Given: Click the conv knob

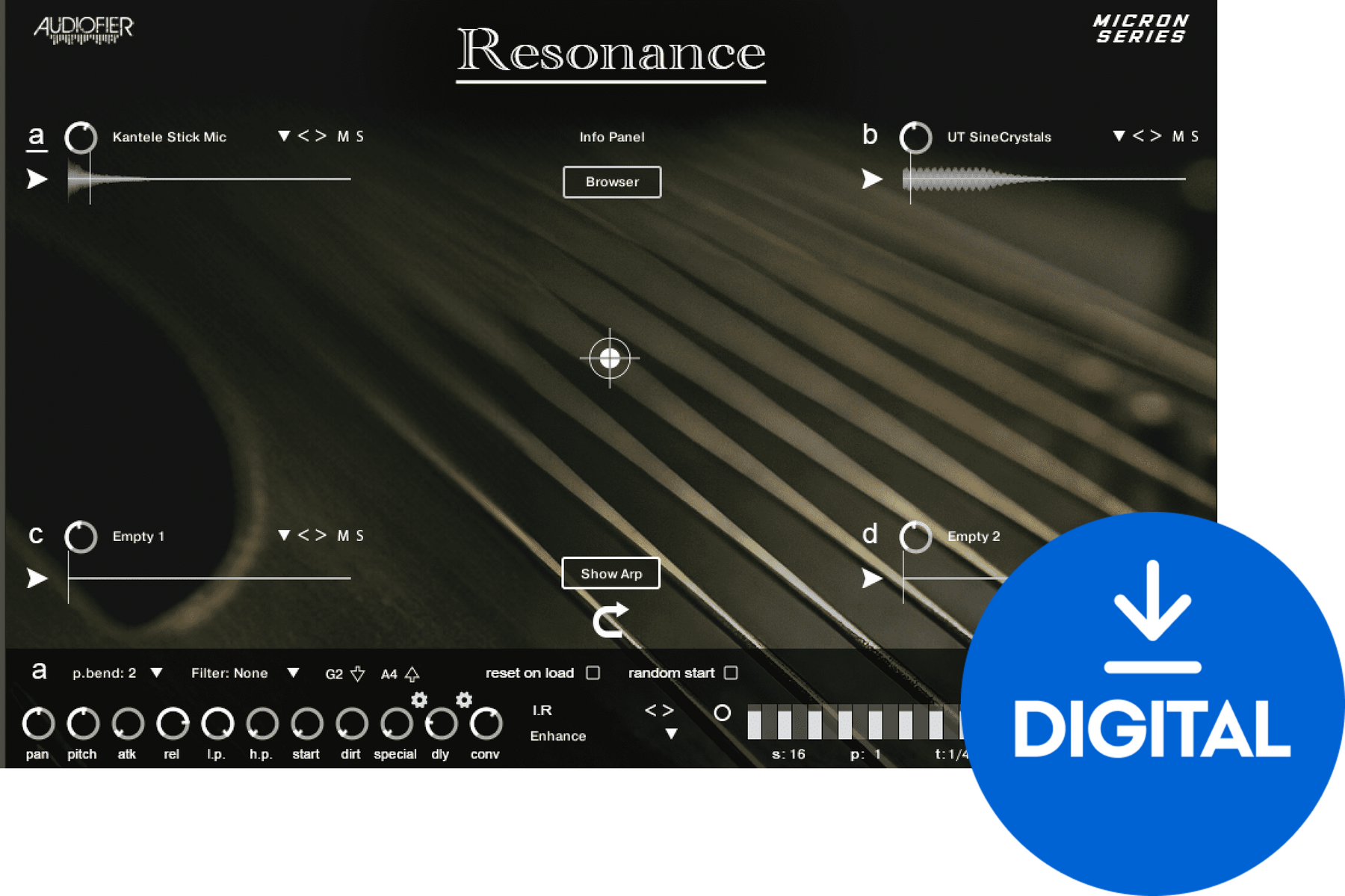Looking at the screenshot, I should [x=486, y=723].
